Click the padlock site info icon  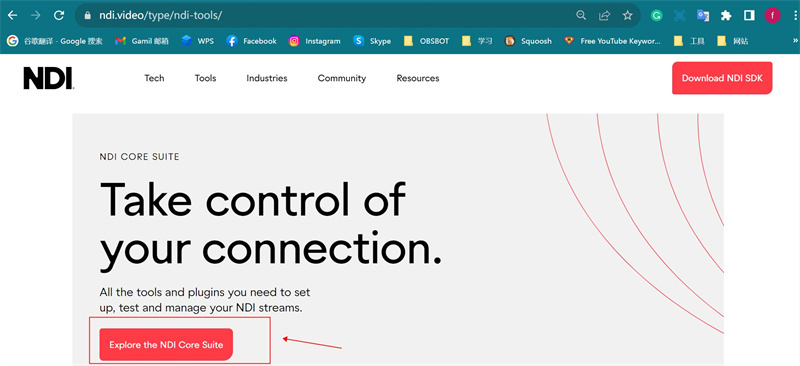(87, 15)
